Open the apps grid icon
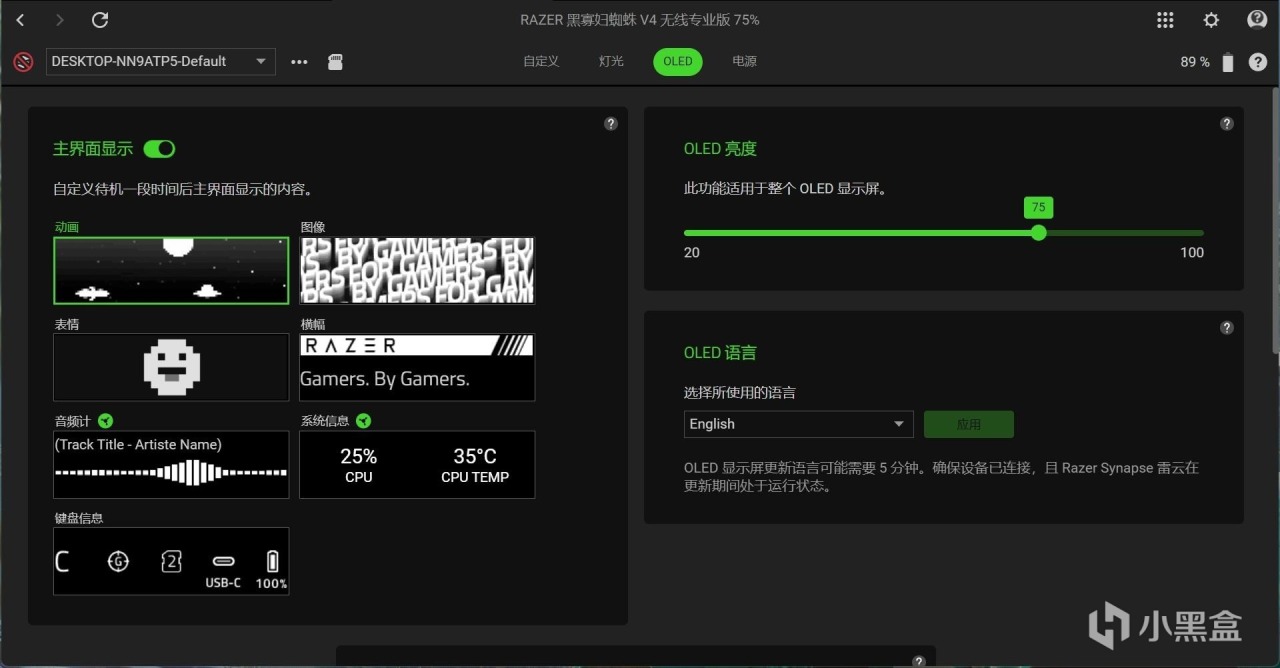 point(1165,20)
